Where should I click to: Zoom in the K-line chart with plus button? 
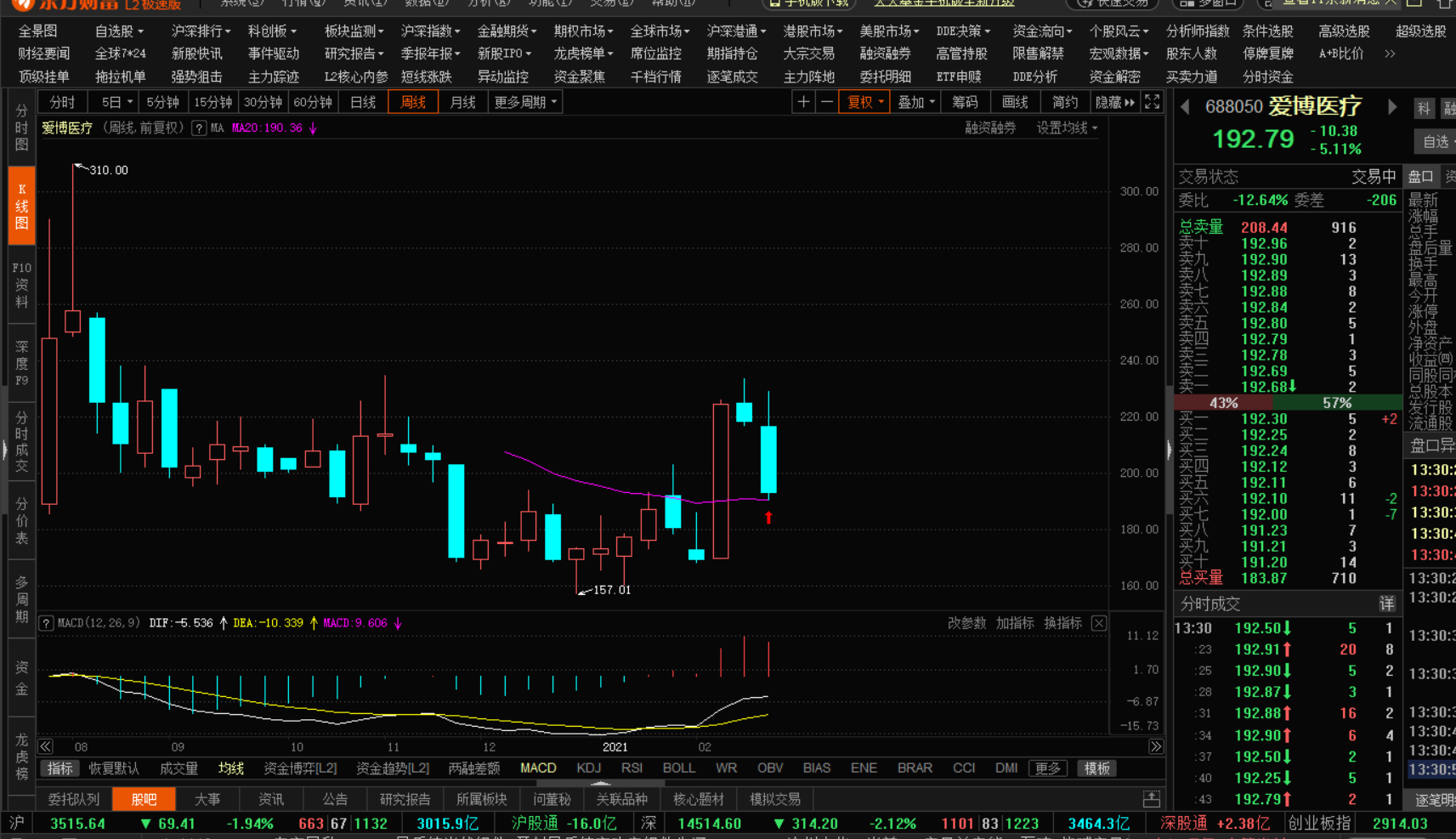(x=803, y=102)
